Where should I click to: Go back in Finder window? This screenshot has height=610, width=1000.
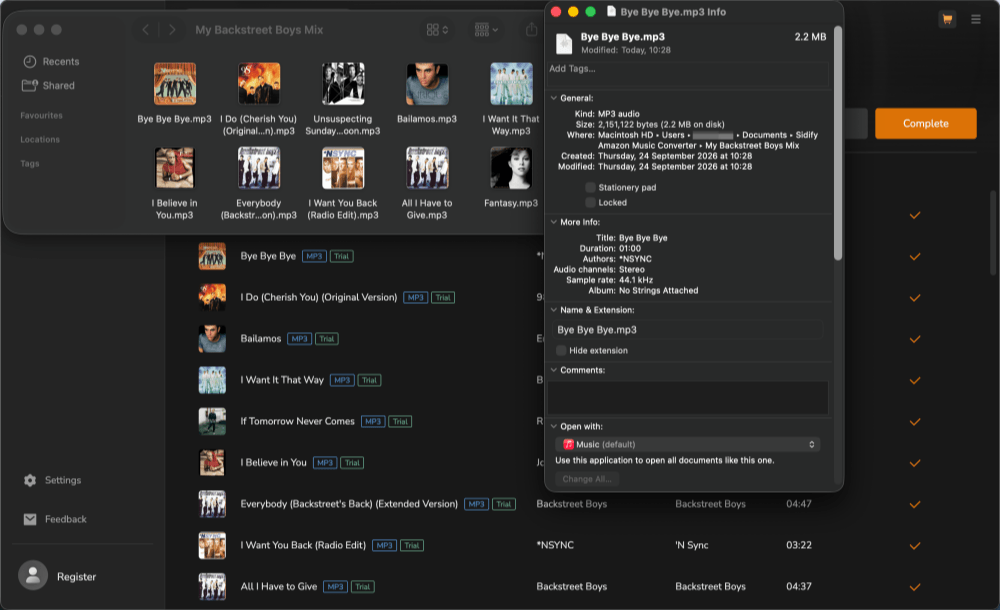click(145, 29)
